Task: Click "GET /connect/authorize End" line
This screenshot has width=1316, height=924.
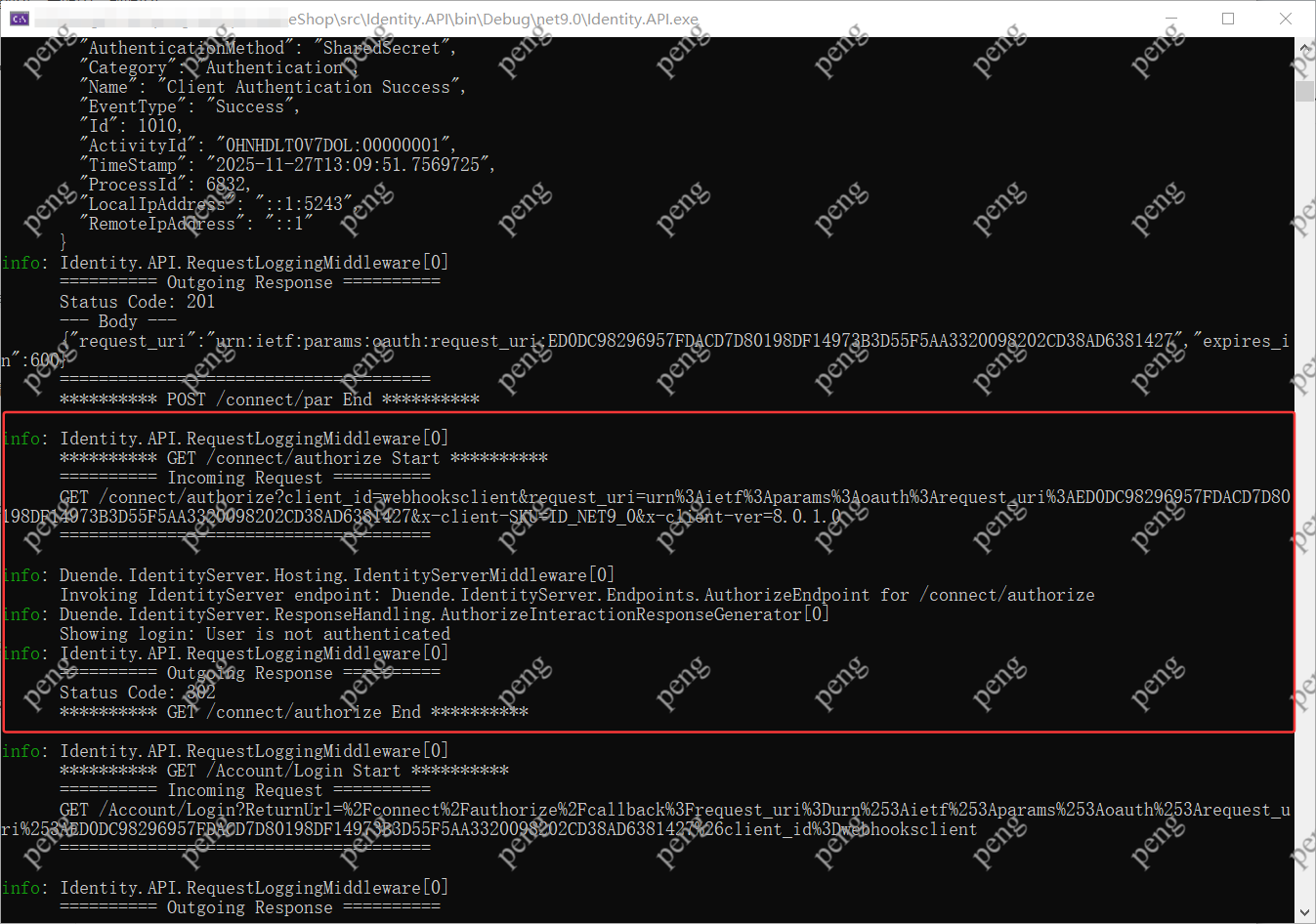Action: pos(294,712)
